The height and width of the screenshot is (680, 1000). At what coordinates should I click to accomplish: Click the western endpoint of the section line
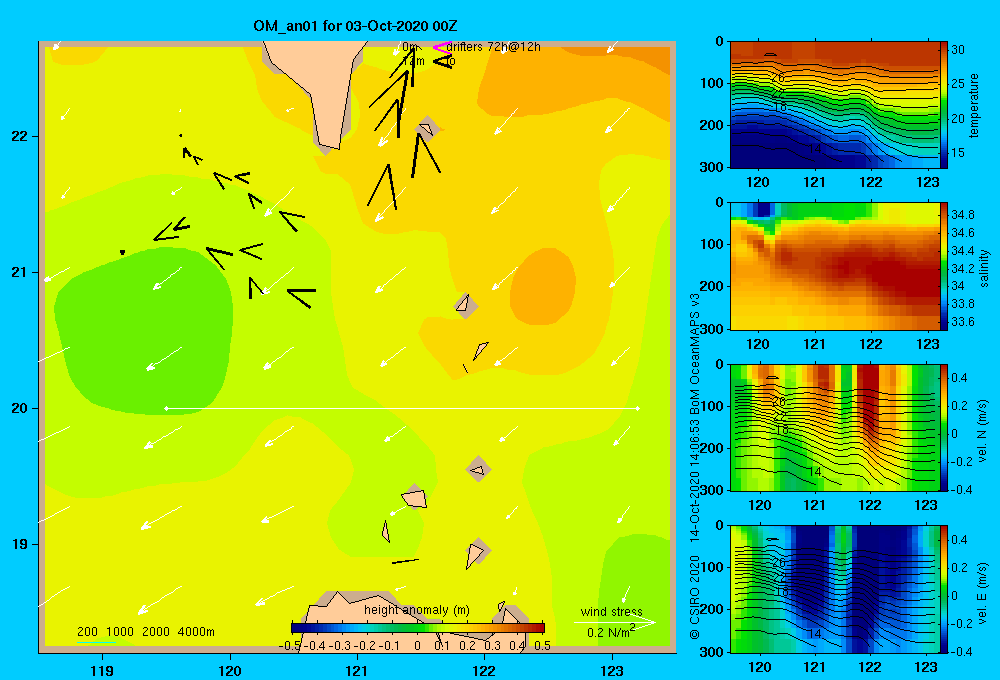coord(166,408)
